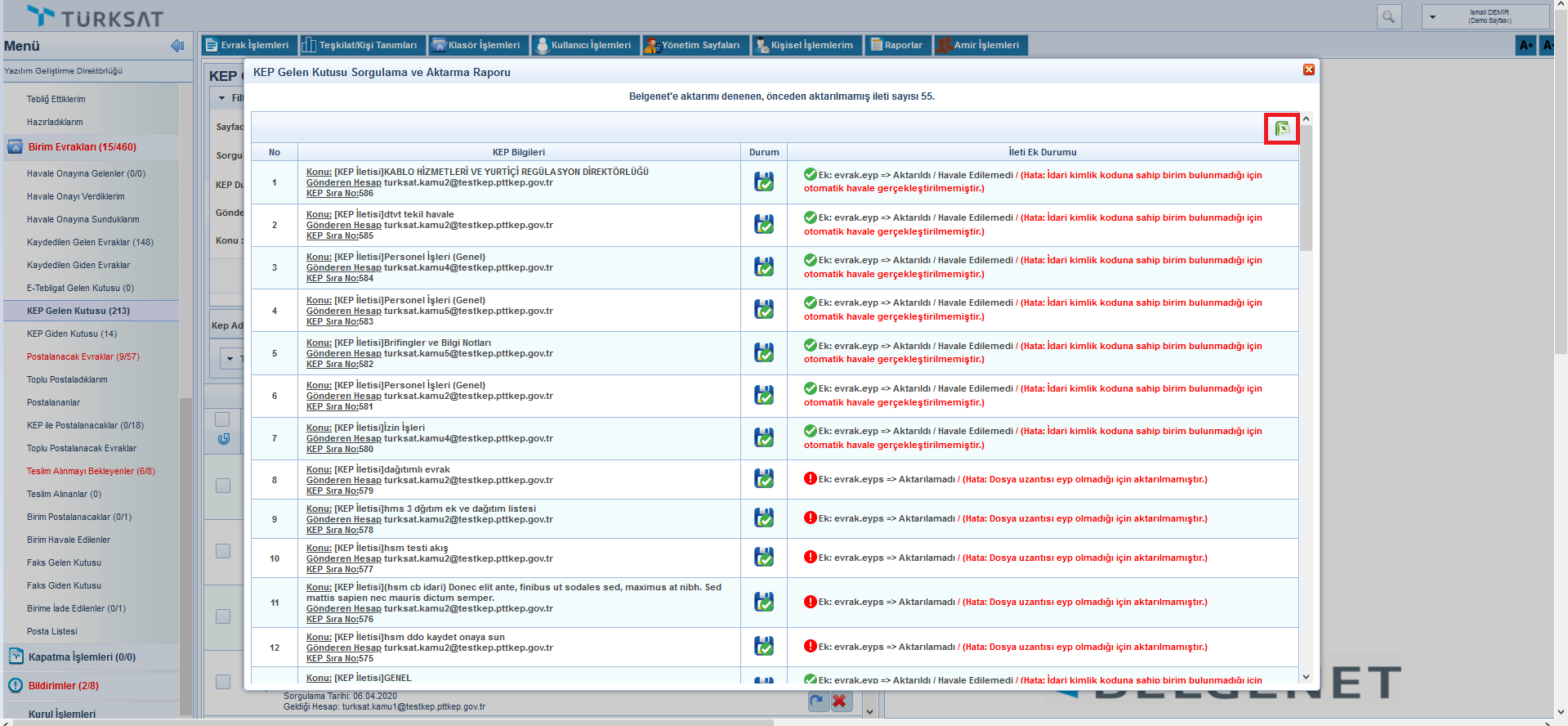Check the second row checkbox in the background list
1568x726 pixels.
(222, 551)
